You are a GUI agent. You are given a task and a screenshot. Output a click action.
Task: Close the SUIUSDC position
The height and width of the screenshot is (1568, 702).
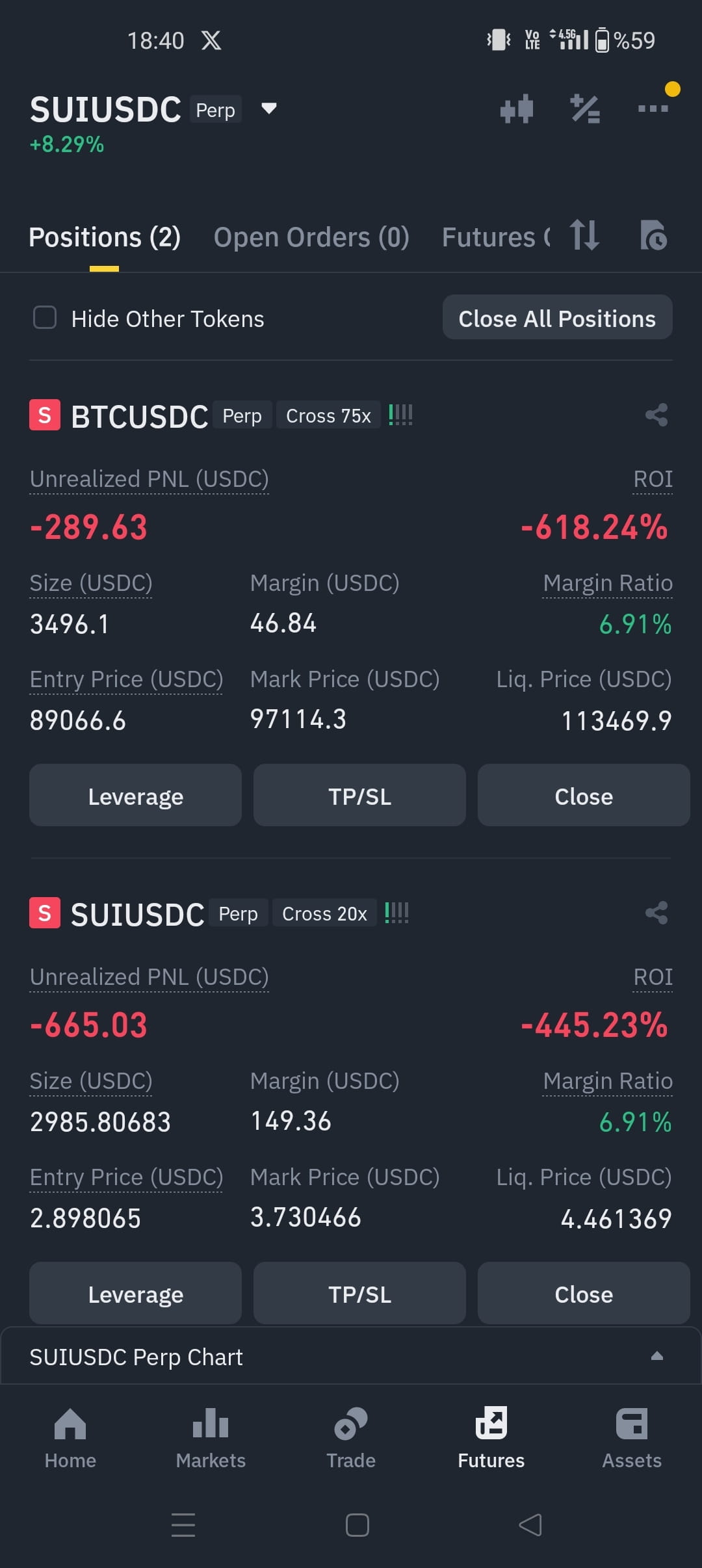coord(584,1294)
